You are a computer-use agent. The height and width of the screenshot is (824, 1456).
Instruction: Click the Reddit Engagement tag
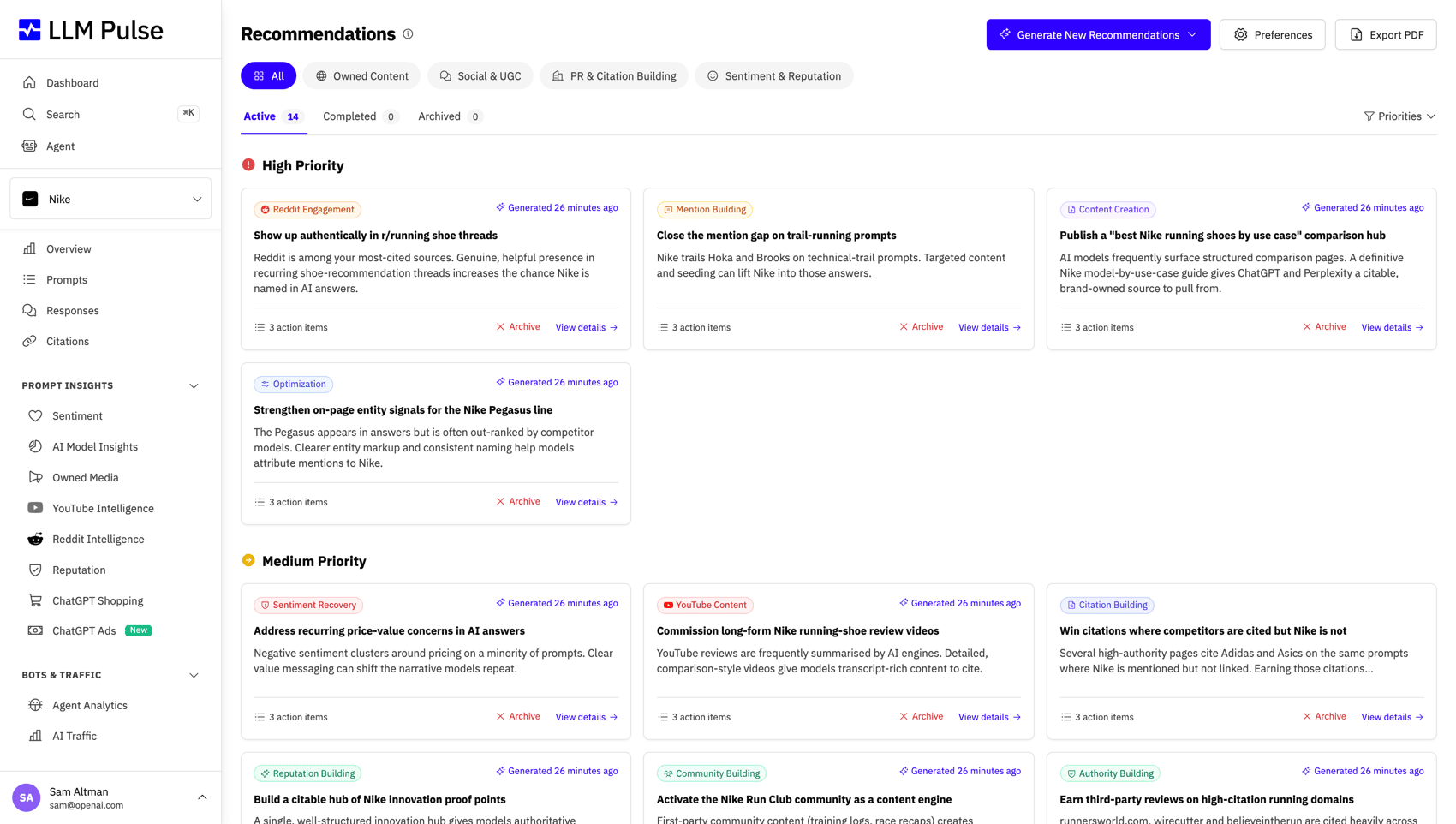click(x=307, y=210)
